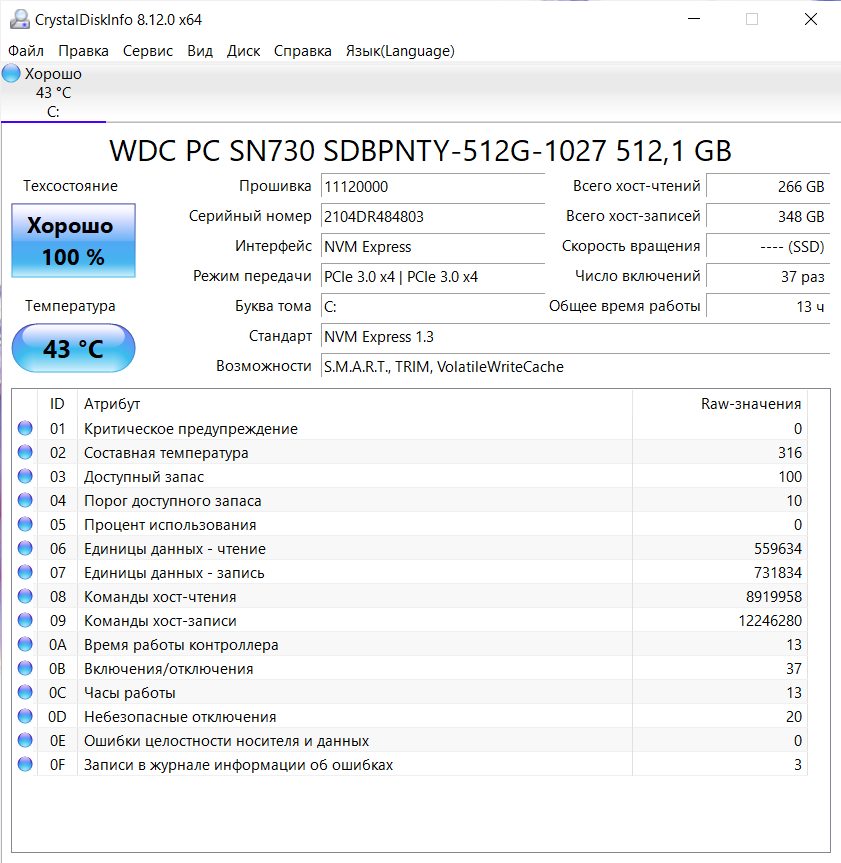
Task: Open the Вид menu
Action: point(200,51)
